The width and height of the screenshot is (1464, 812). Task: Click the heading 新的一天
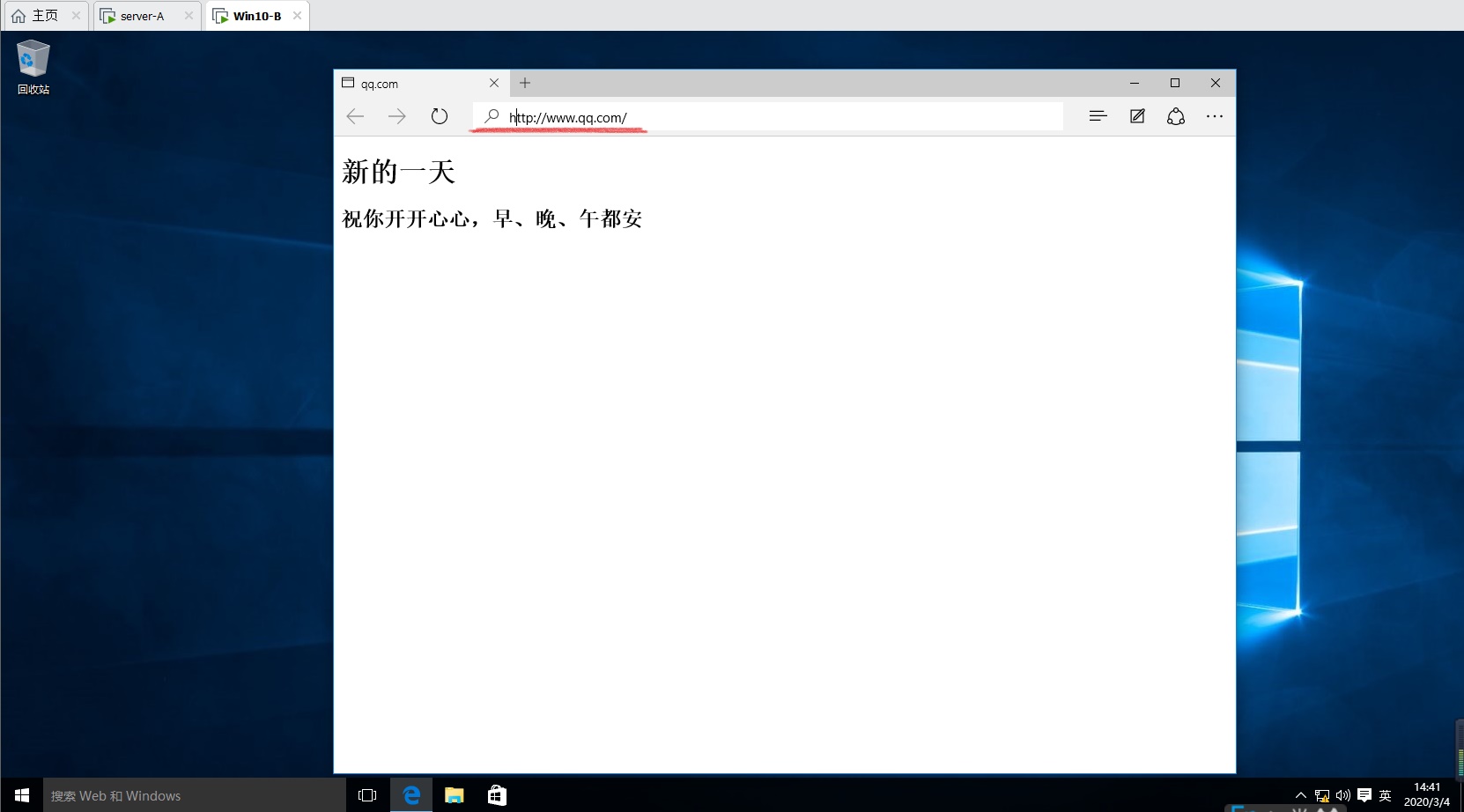coord(398,172)
